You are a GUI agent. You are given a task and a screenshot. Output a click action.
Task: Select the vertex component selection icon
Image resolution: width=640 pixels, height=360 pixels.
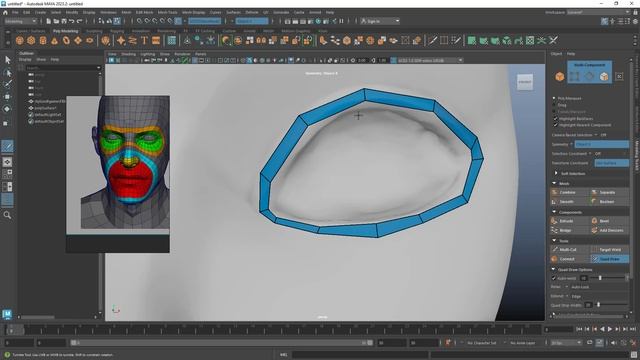click(x=575, y=76)
